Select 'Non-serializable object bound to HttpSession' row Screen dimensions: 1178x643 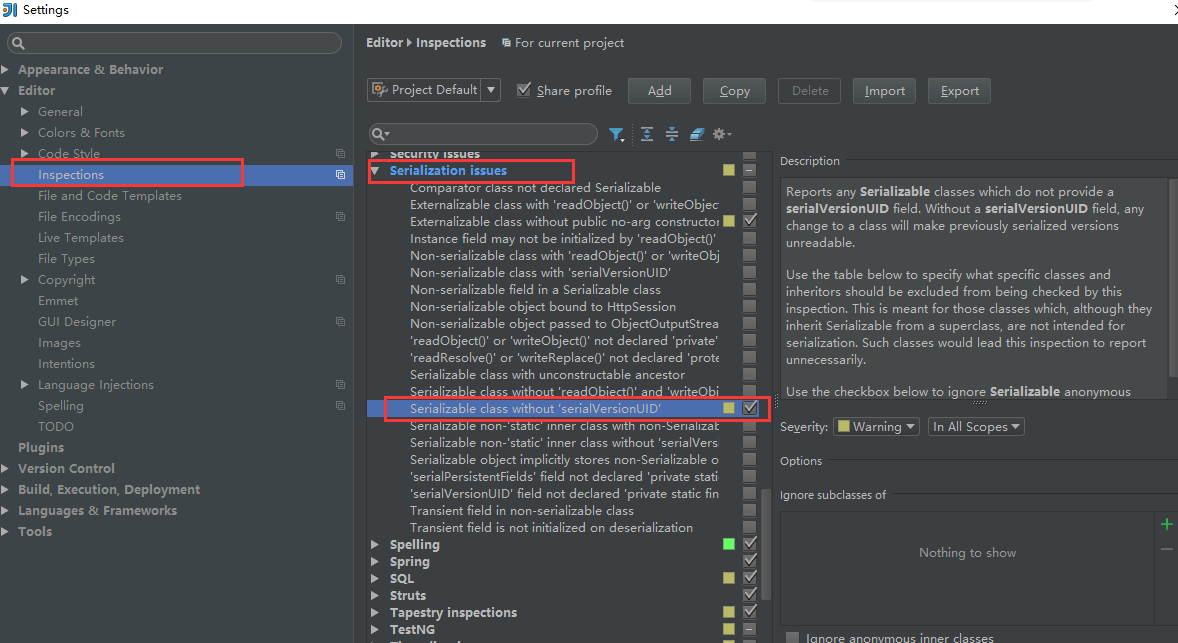point(542,306)
